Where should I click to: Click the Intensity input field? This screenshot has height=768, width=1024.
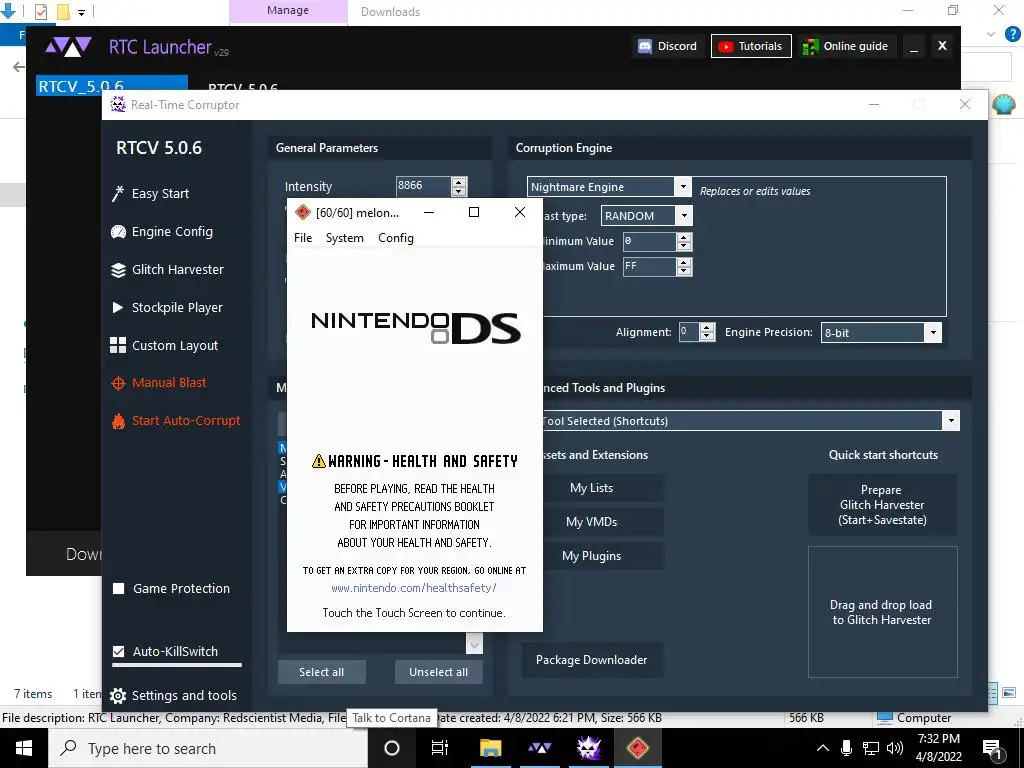pyautogui.click(x=423, y=186)
